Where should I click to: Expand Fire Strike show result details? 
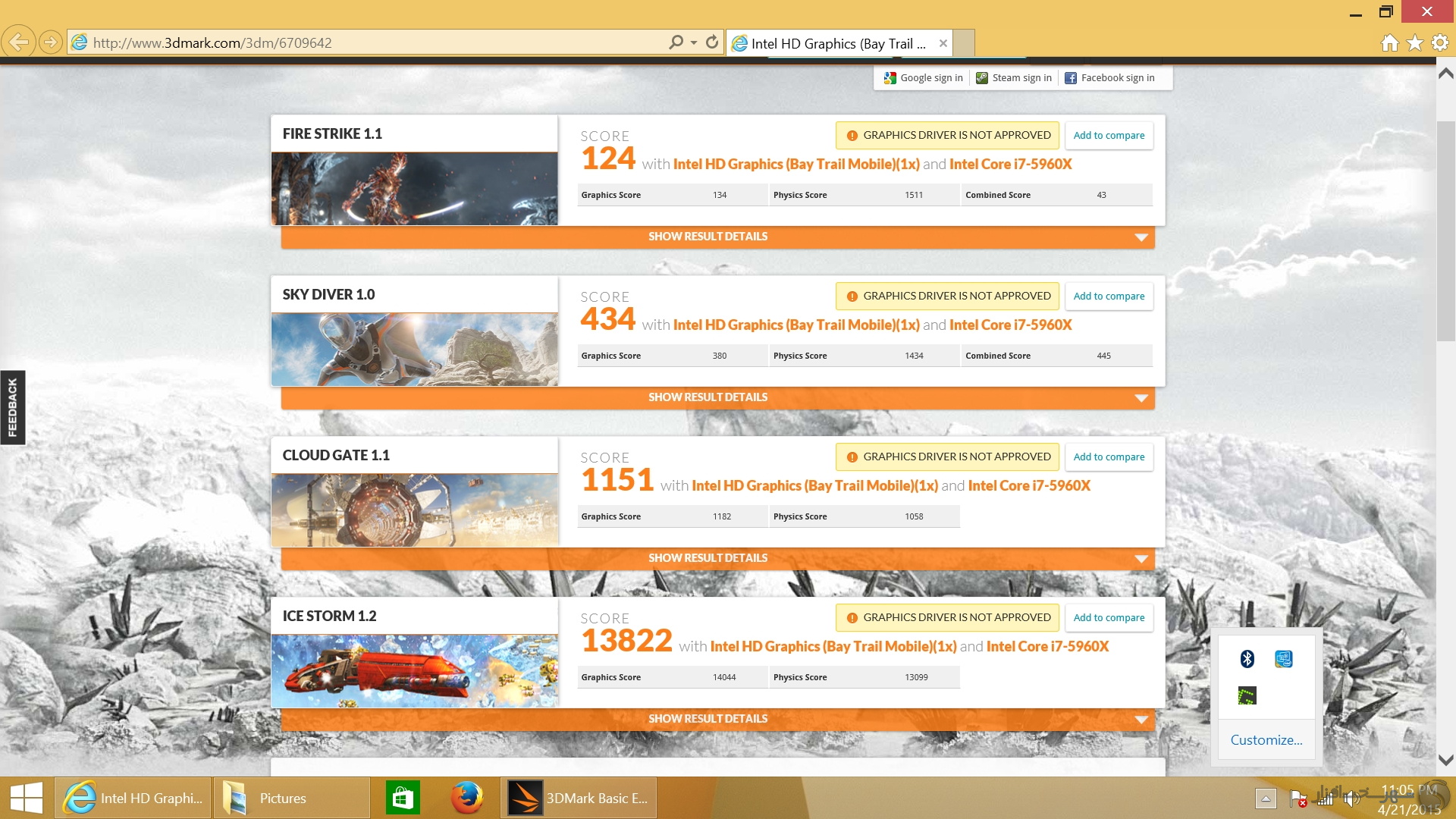tap(717, 237)
